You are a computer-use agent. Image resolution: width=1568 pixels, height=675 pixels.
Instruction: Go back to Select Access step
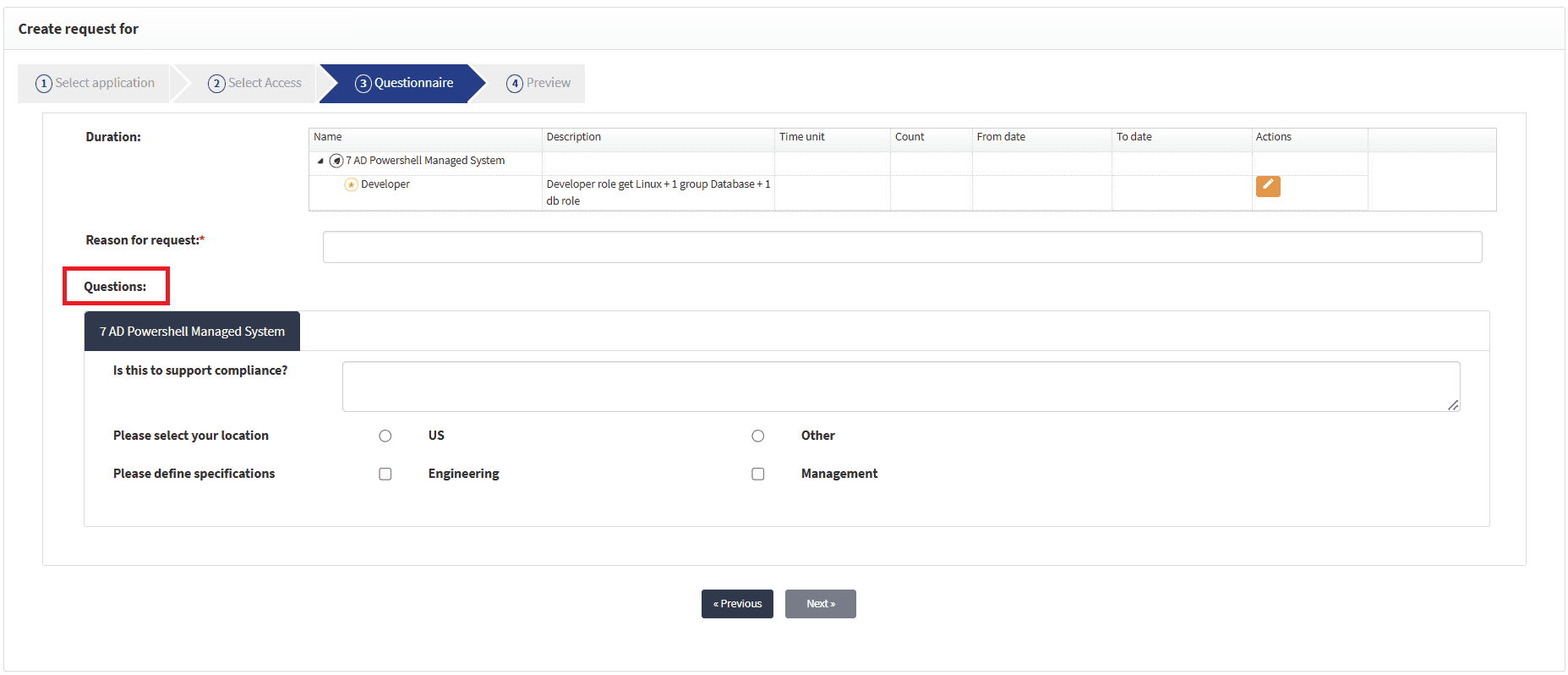(x=254, y=83)
